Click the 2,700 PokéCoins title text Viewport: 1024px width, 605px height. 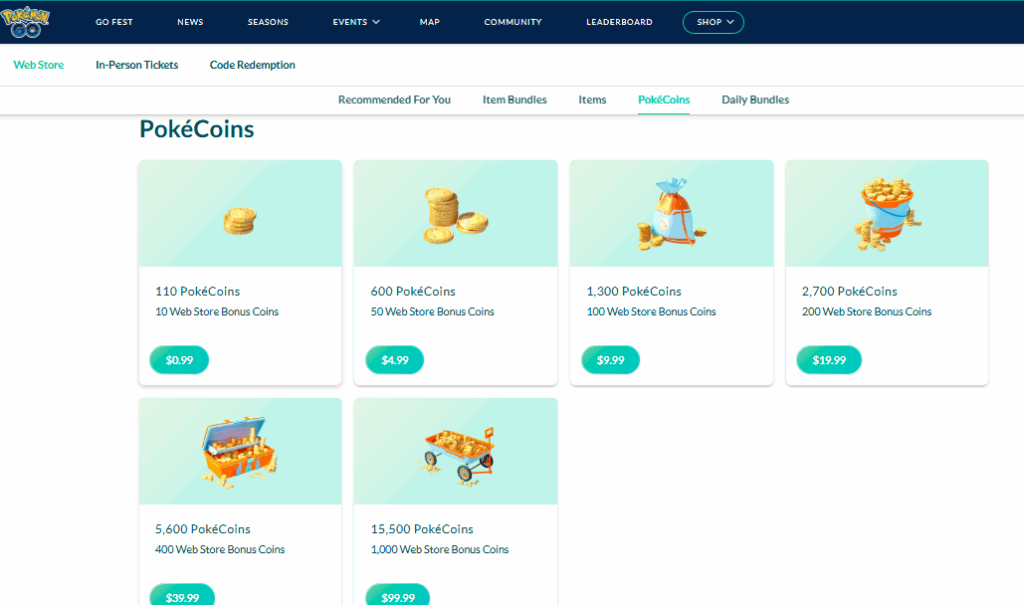point(849,291)
